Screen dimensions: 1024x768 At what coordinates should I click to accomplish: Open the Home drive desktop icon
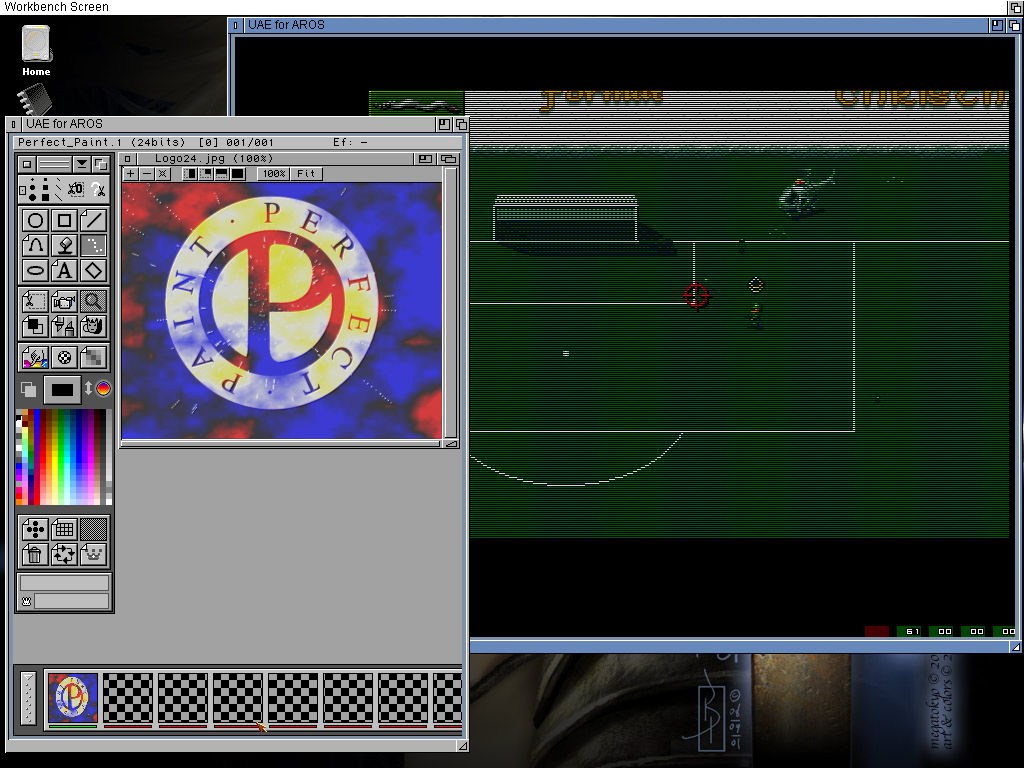(36, 50)
